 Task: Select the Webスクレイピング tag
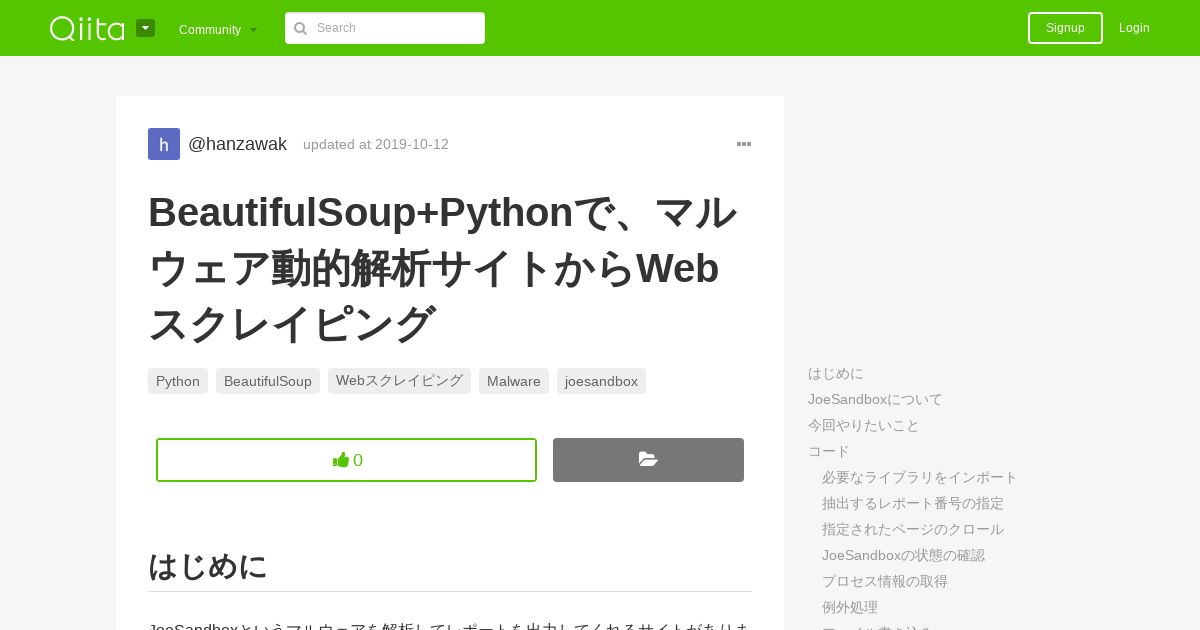pos(399,381)
